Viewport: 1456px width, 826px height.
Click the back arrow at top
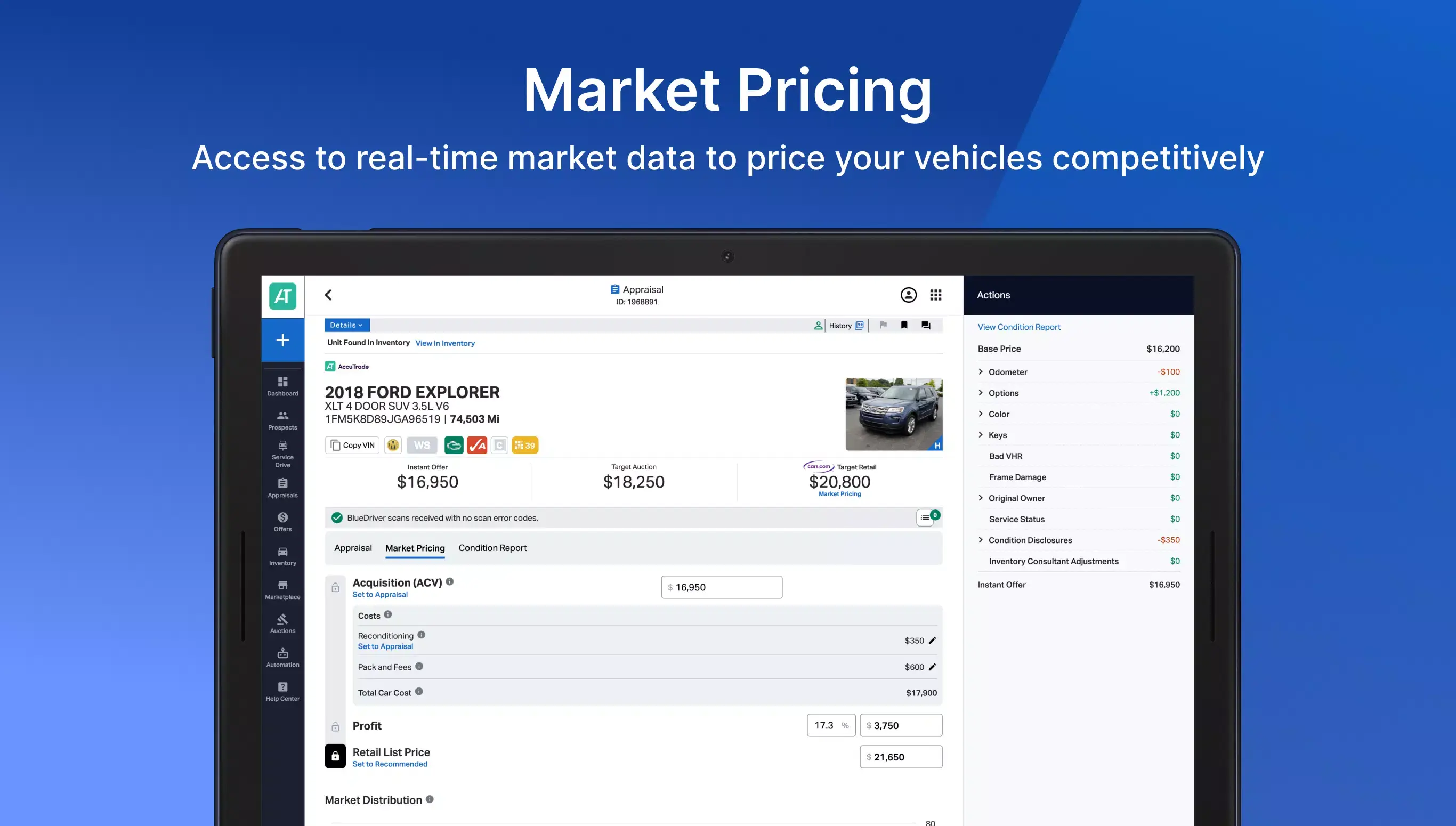[x=328, y=295]
